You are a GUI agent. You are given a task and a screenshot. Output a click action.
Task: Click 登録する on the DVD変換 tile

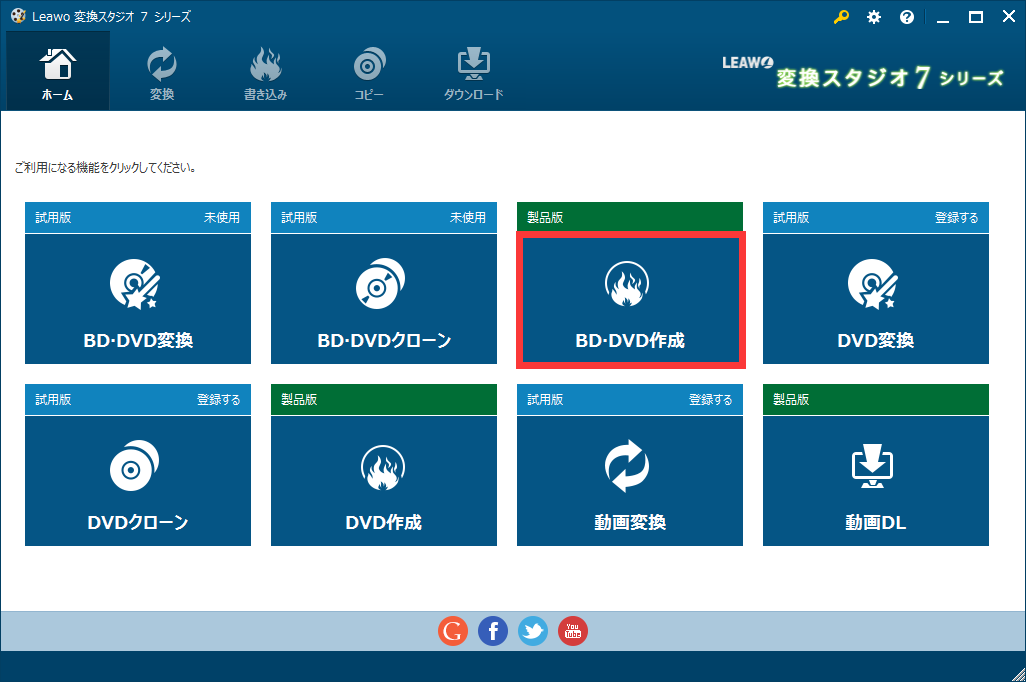point(957,217)
